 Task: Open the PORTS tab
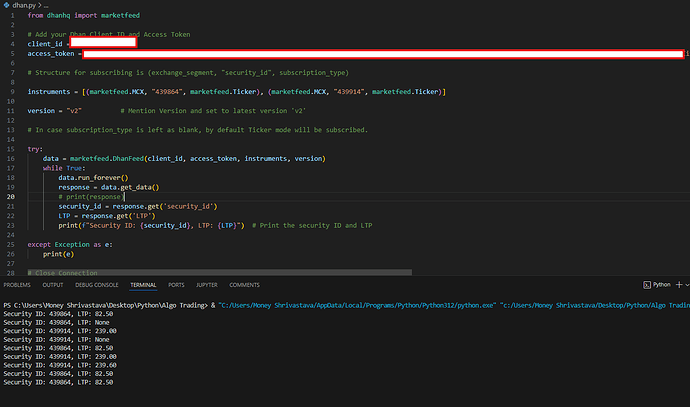click(x=176, y=285)
